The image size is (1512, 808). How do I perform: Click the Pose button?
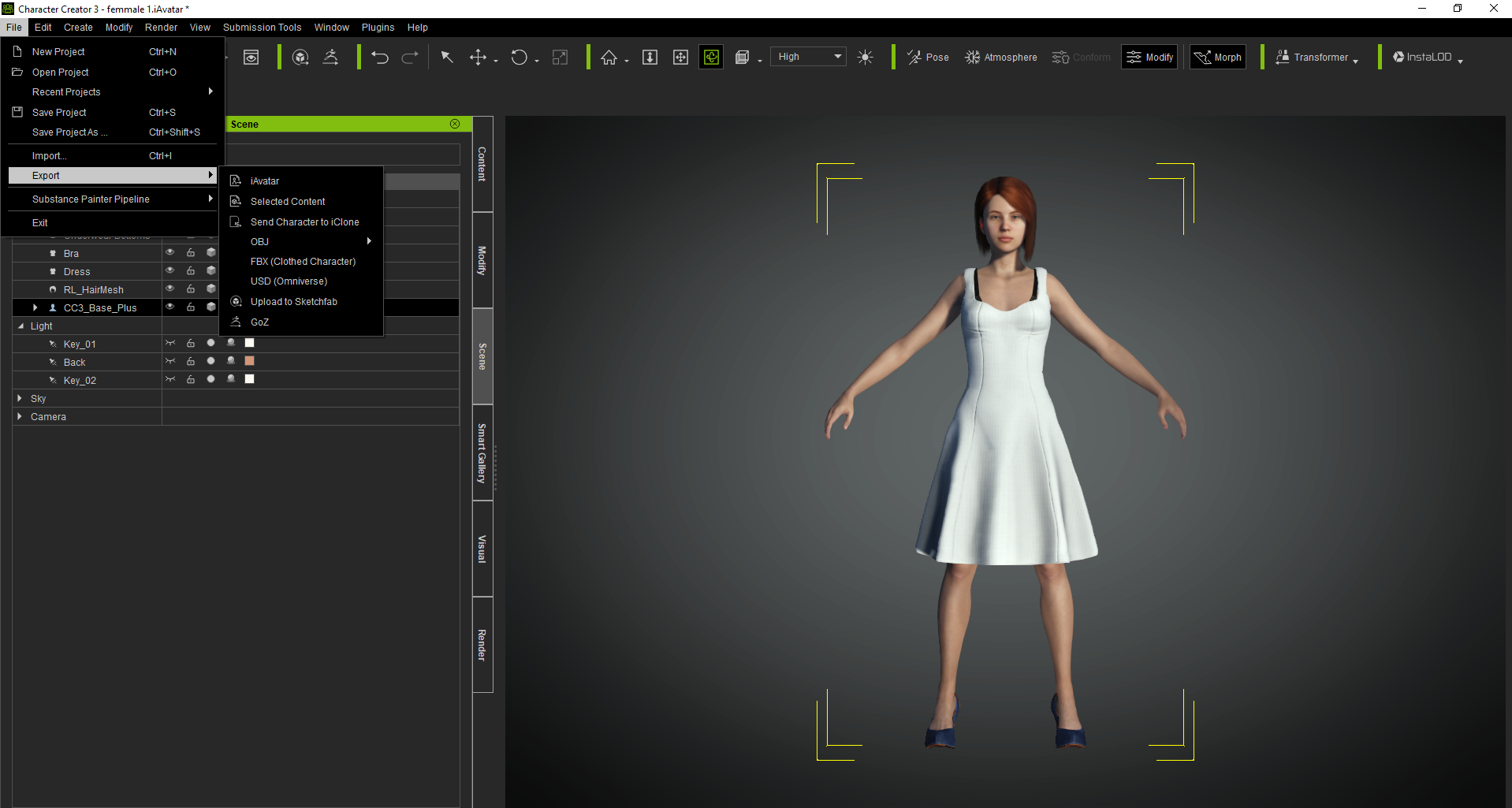tap(928, 58)
